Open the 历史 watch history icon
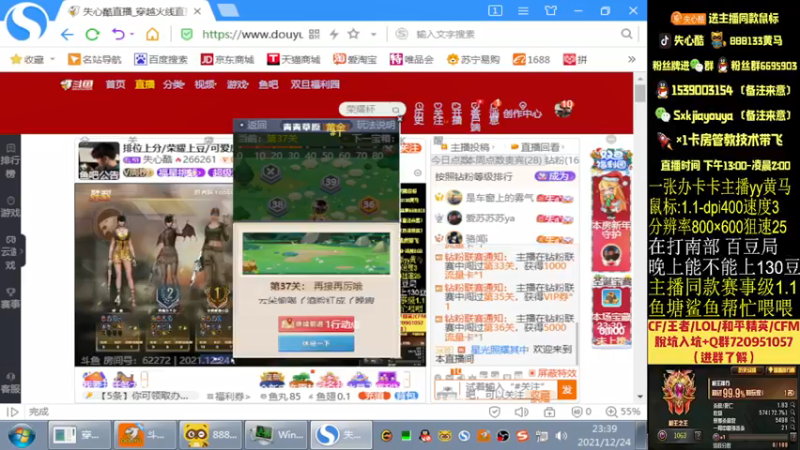Viewport: 800px width, 450px height. 419,113
